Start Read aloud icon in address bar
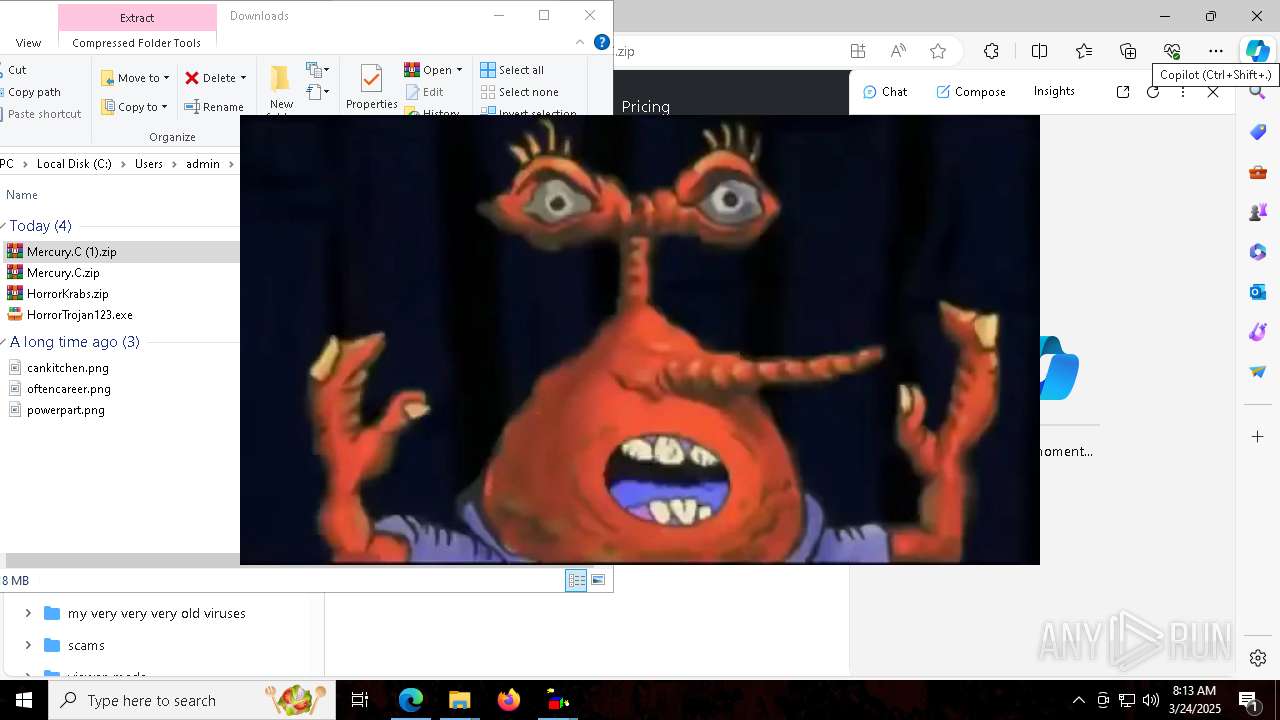The image size is (1280, 720). pyautogui.click(x=898, y=51)
